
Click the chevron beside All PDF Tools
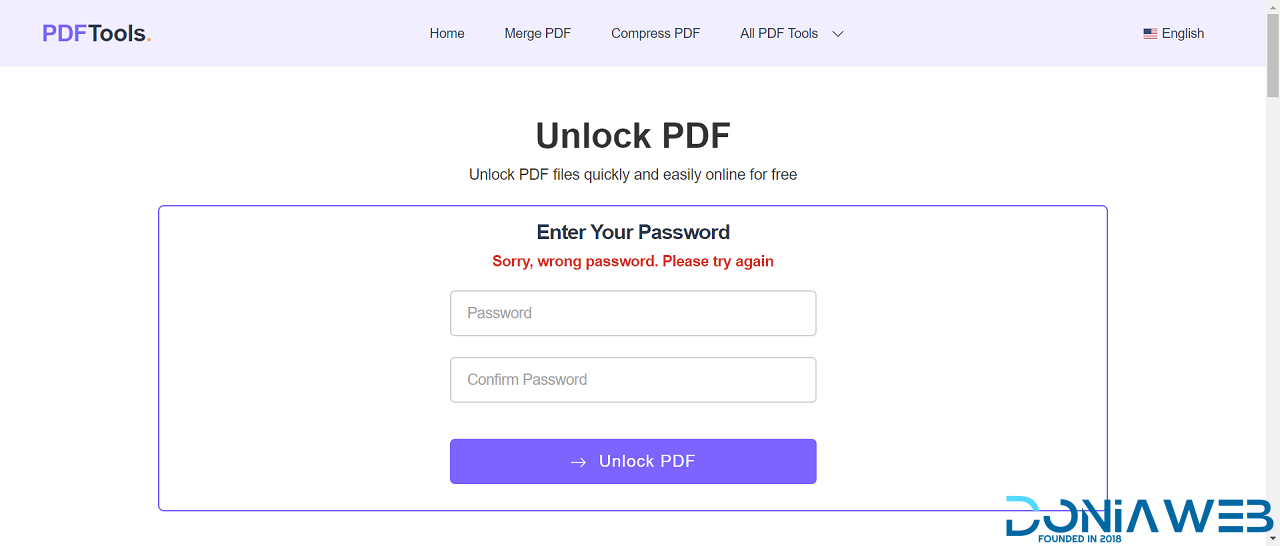(838, 33)
